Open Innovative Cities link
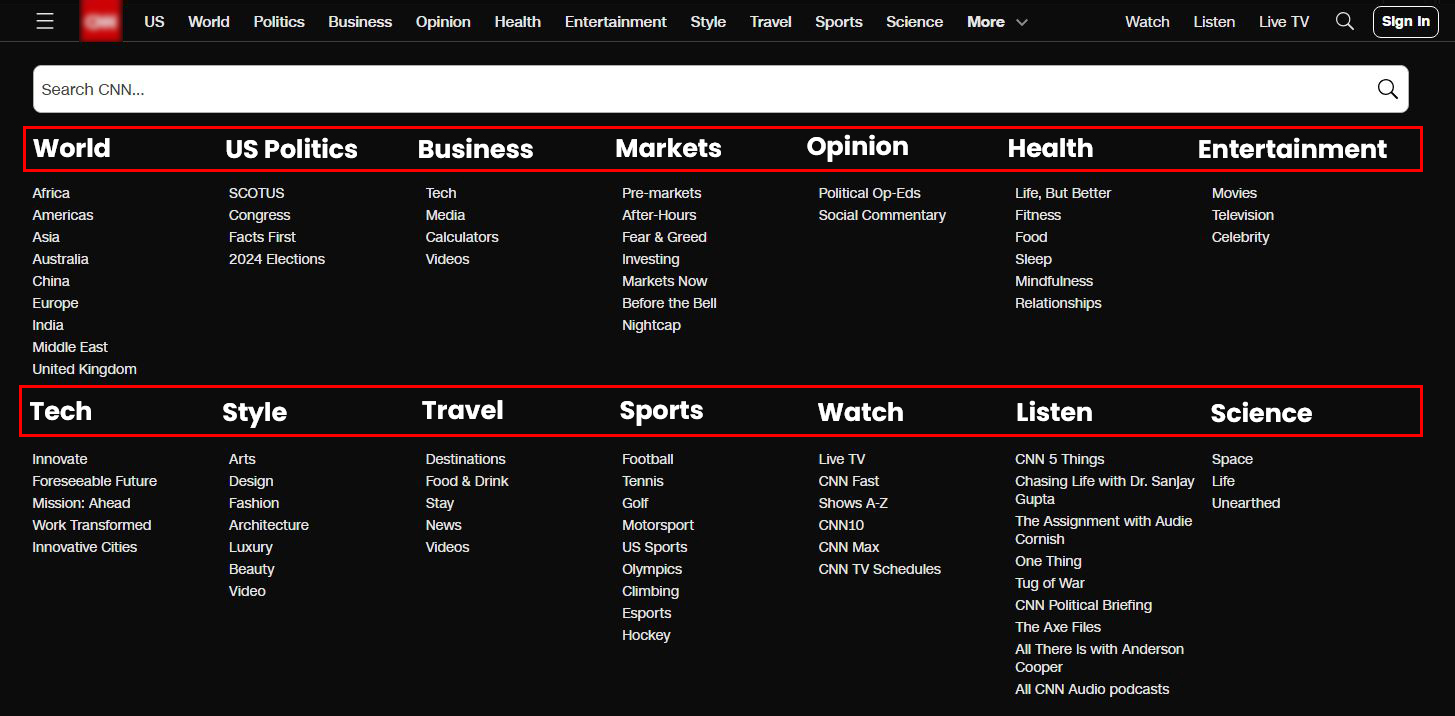 85,547
